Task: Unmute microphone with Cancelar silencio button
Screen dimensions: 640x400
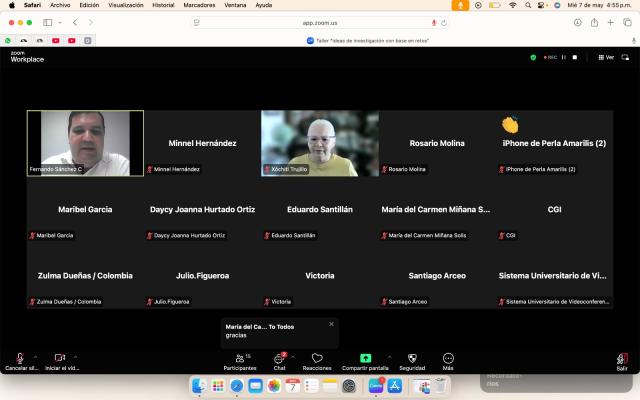Action: [x=20, y=358]
